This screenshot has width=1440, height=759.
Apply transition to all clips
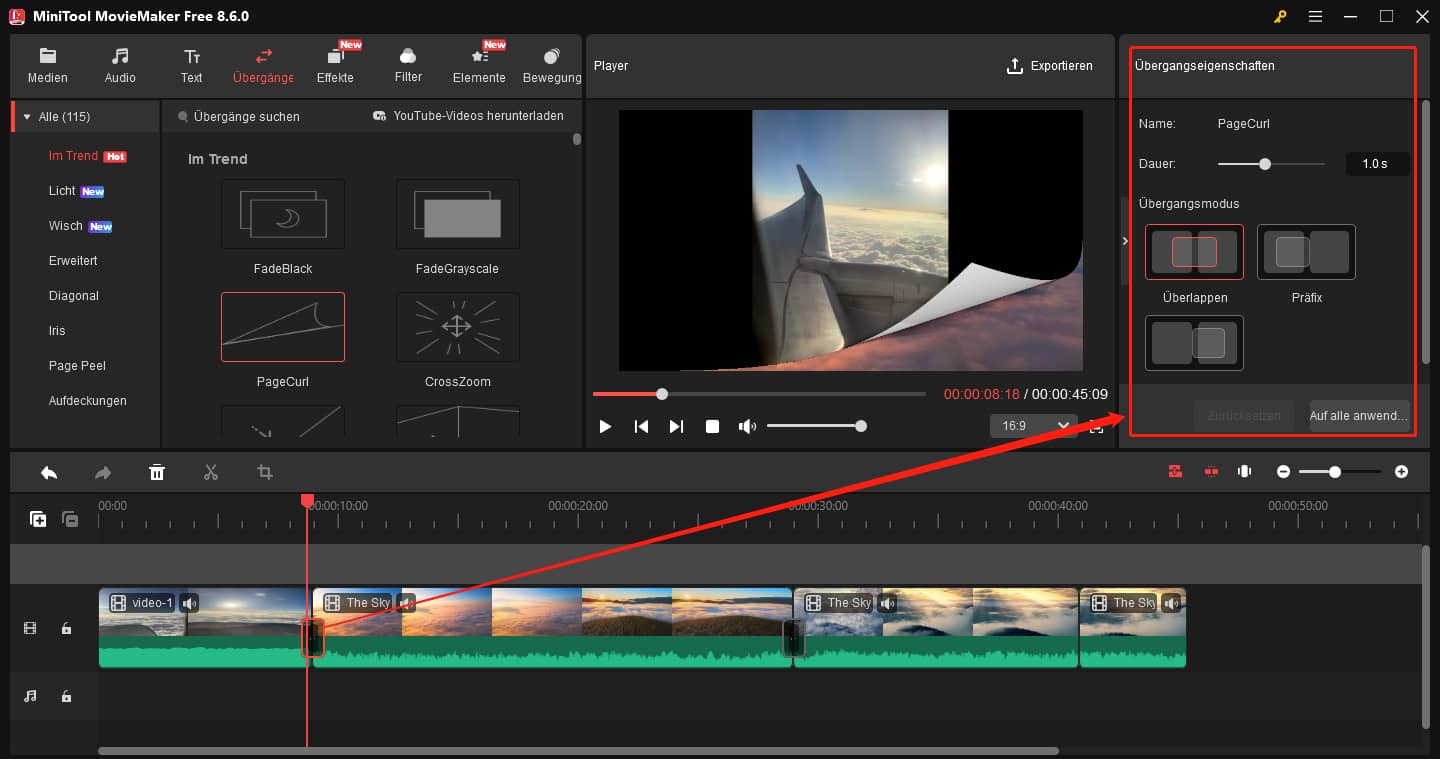(1359, 415)
